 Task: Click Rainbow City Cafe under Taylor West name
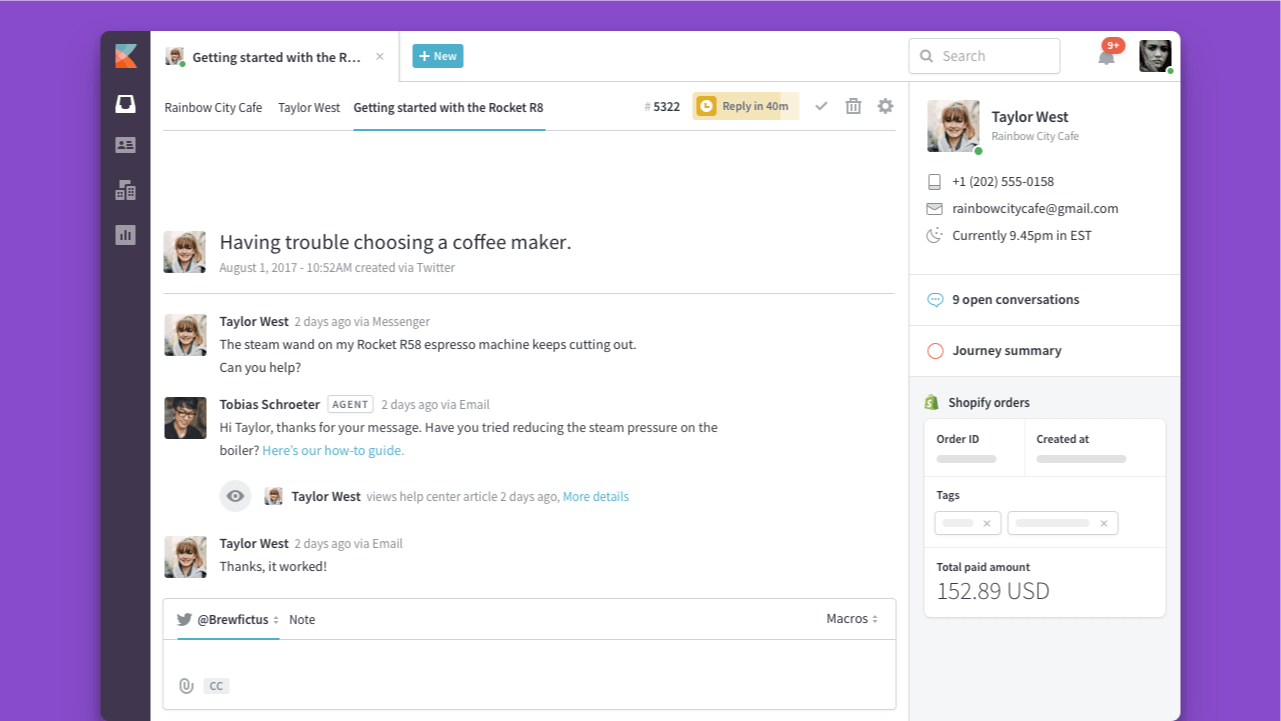click(1035, 136)
